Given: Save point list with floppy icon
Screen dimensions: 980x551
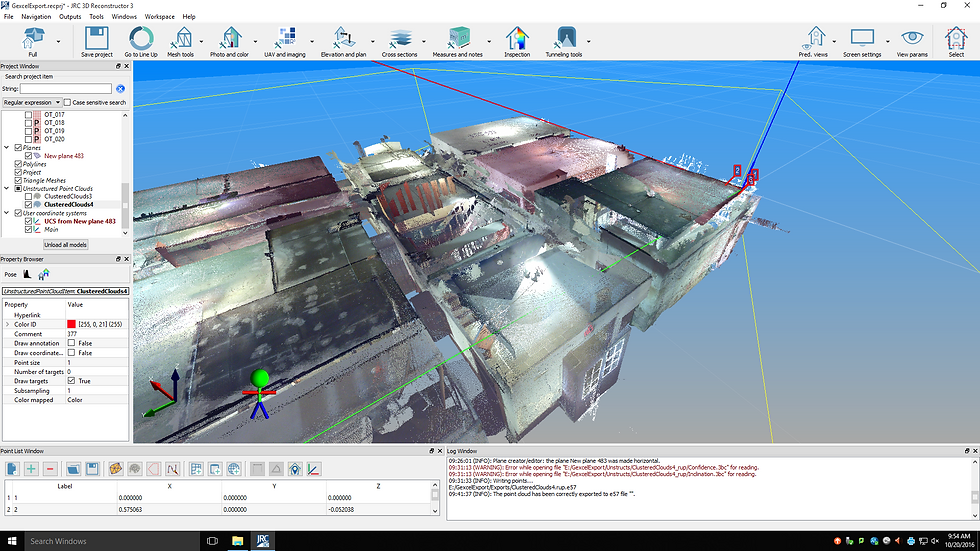Looking at the screenshot, I should (x=92, y=469).
